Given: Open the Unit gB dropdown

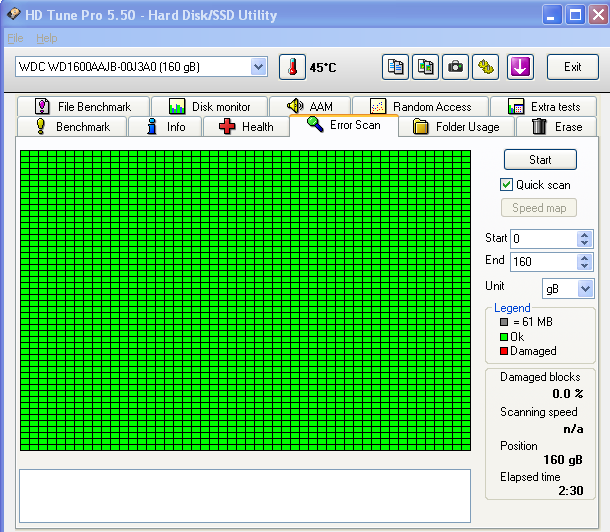Looking at the screenshot, I should pos(585,289).
